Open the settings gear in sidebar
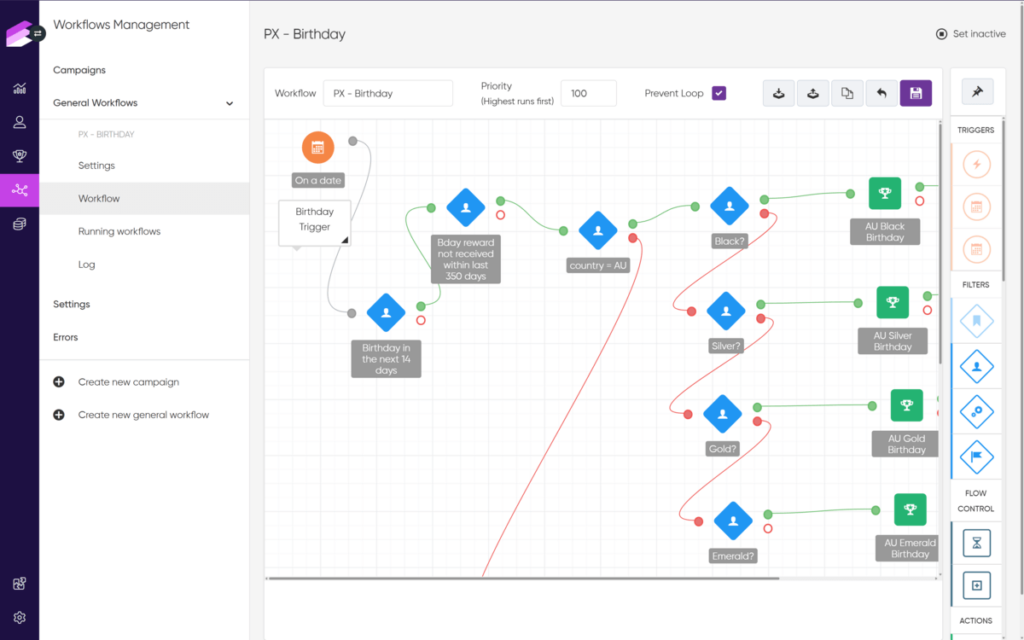This screenshot has width=1024, height=640. [x=20, y=617]
